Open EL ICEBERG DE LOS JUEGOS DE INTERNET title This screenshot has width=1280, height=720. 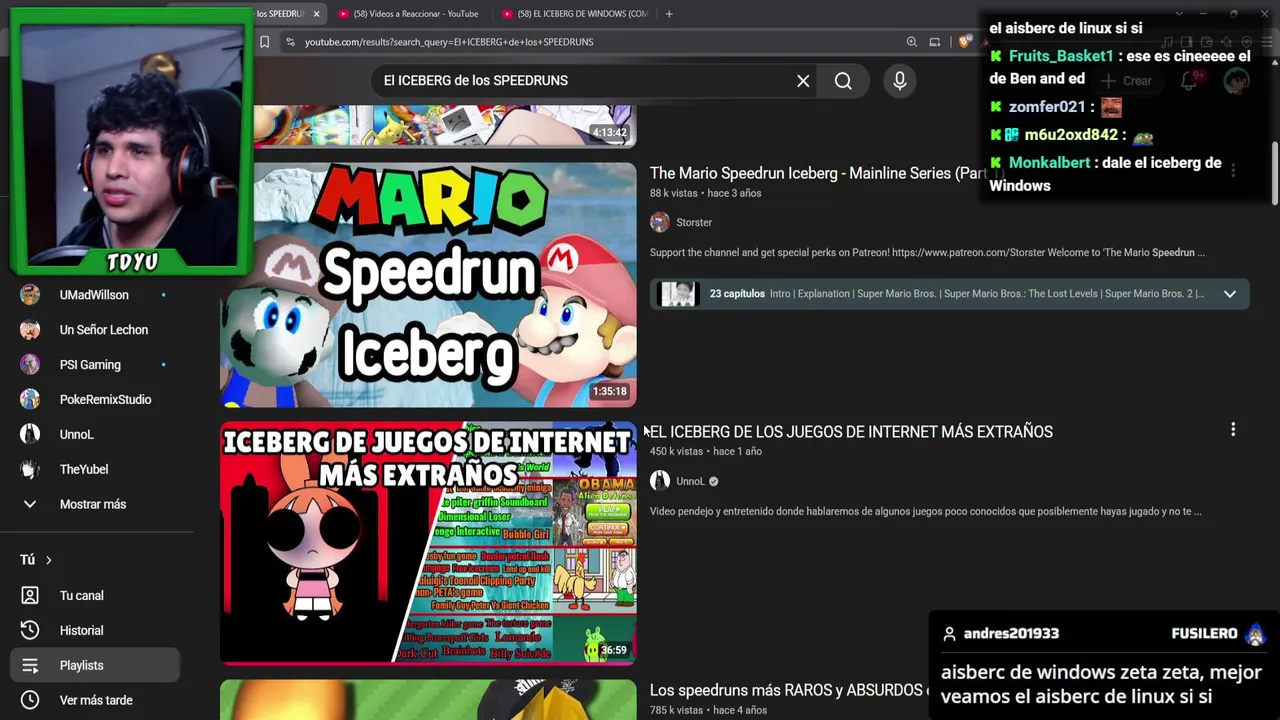pyautogui.click(x=851, y=432)
